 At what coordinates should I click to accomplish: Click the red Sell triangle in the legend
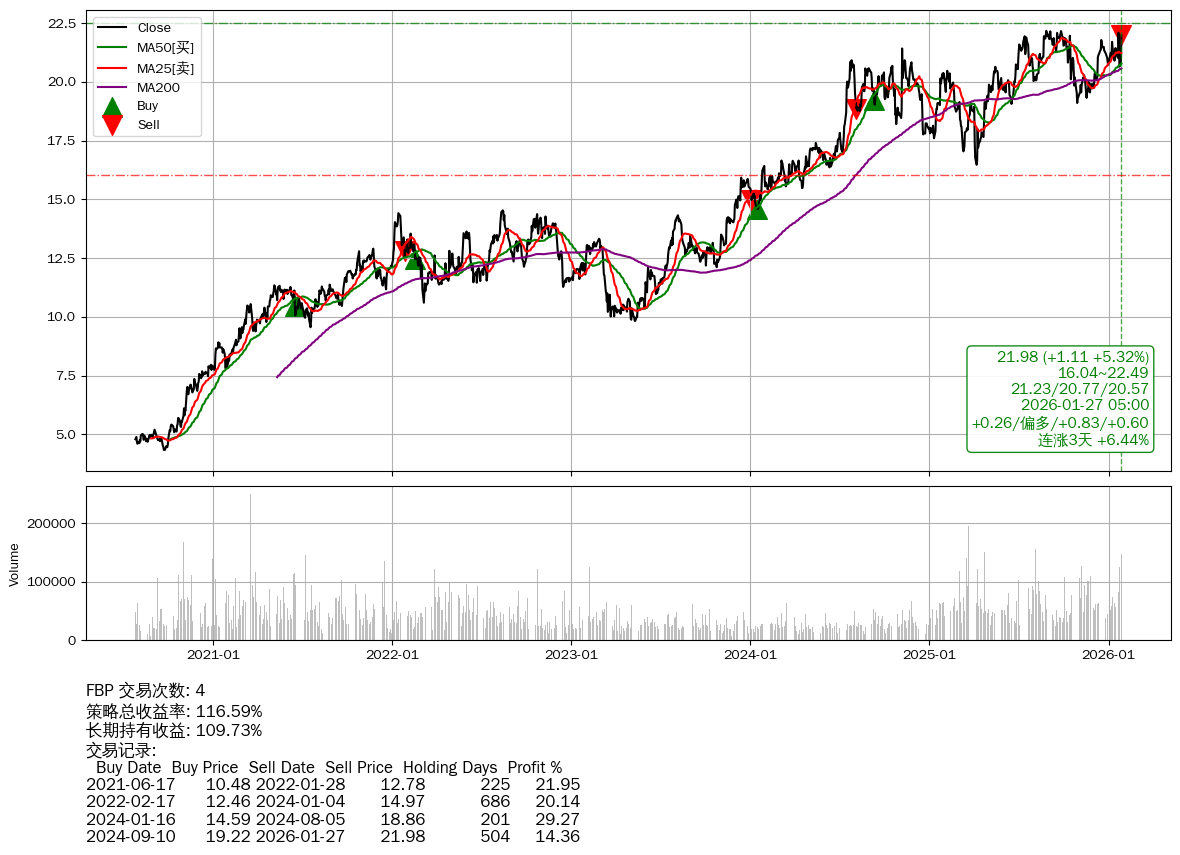point(113,125)
